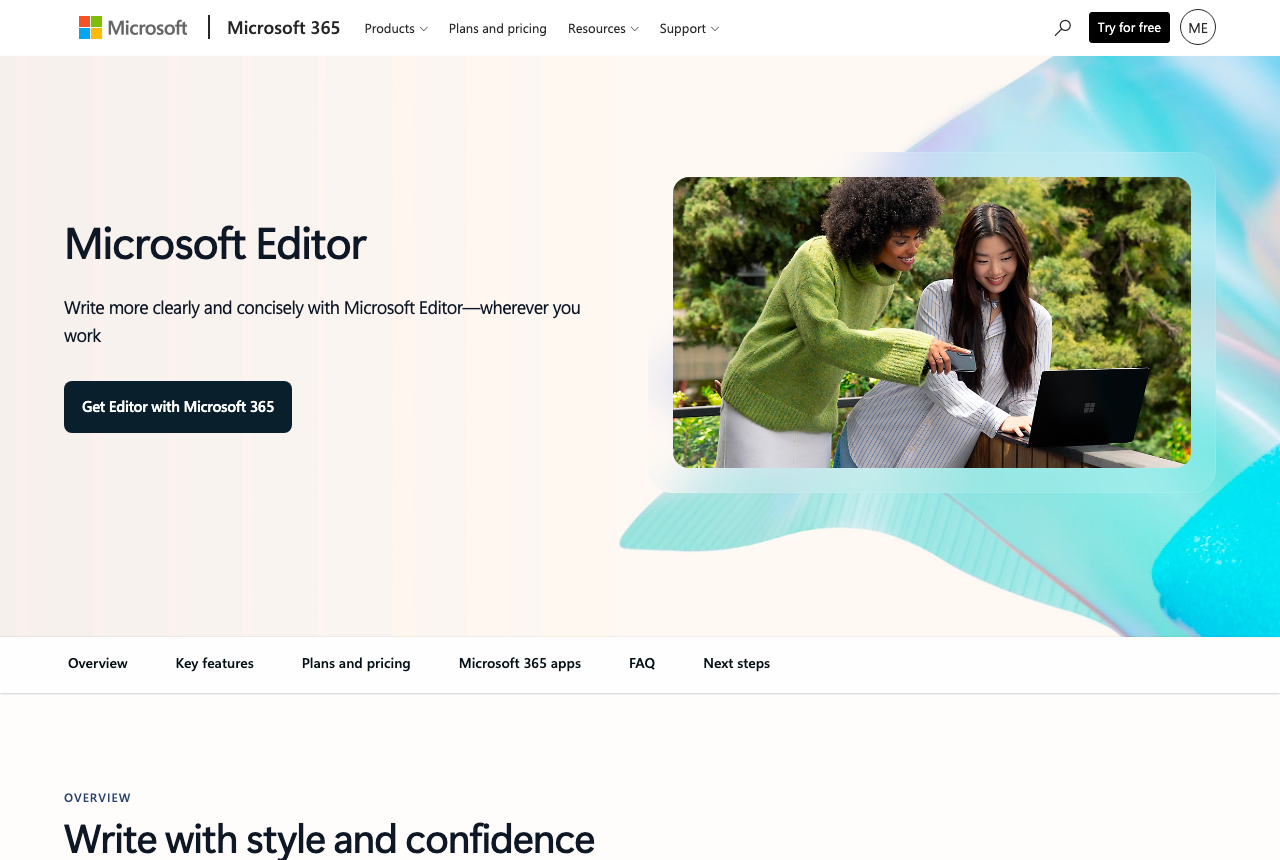The height and width of the screenshot is (860, 1280).
Task: Jump to the Overview section tab
Action: tap(98, 663)
